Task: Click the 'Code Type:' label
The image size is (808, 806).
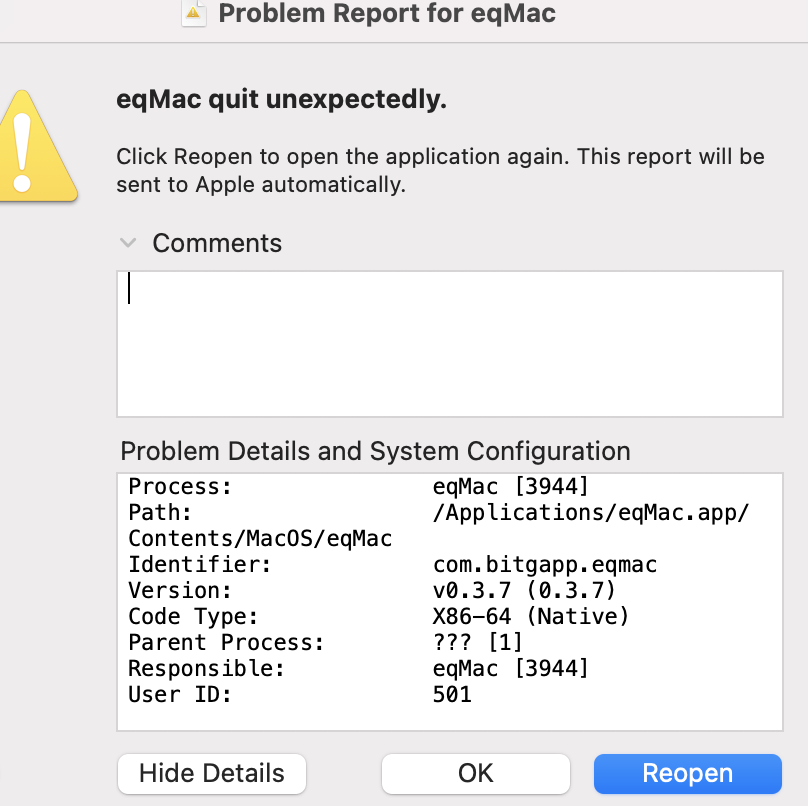Action: [193, 616]
